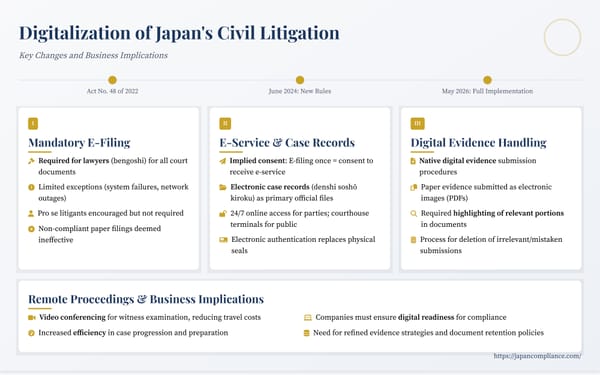Click 'Need for refined evidence strategies' text
This screenshot has height=375, width=600.
[373, 333]
